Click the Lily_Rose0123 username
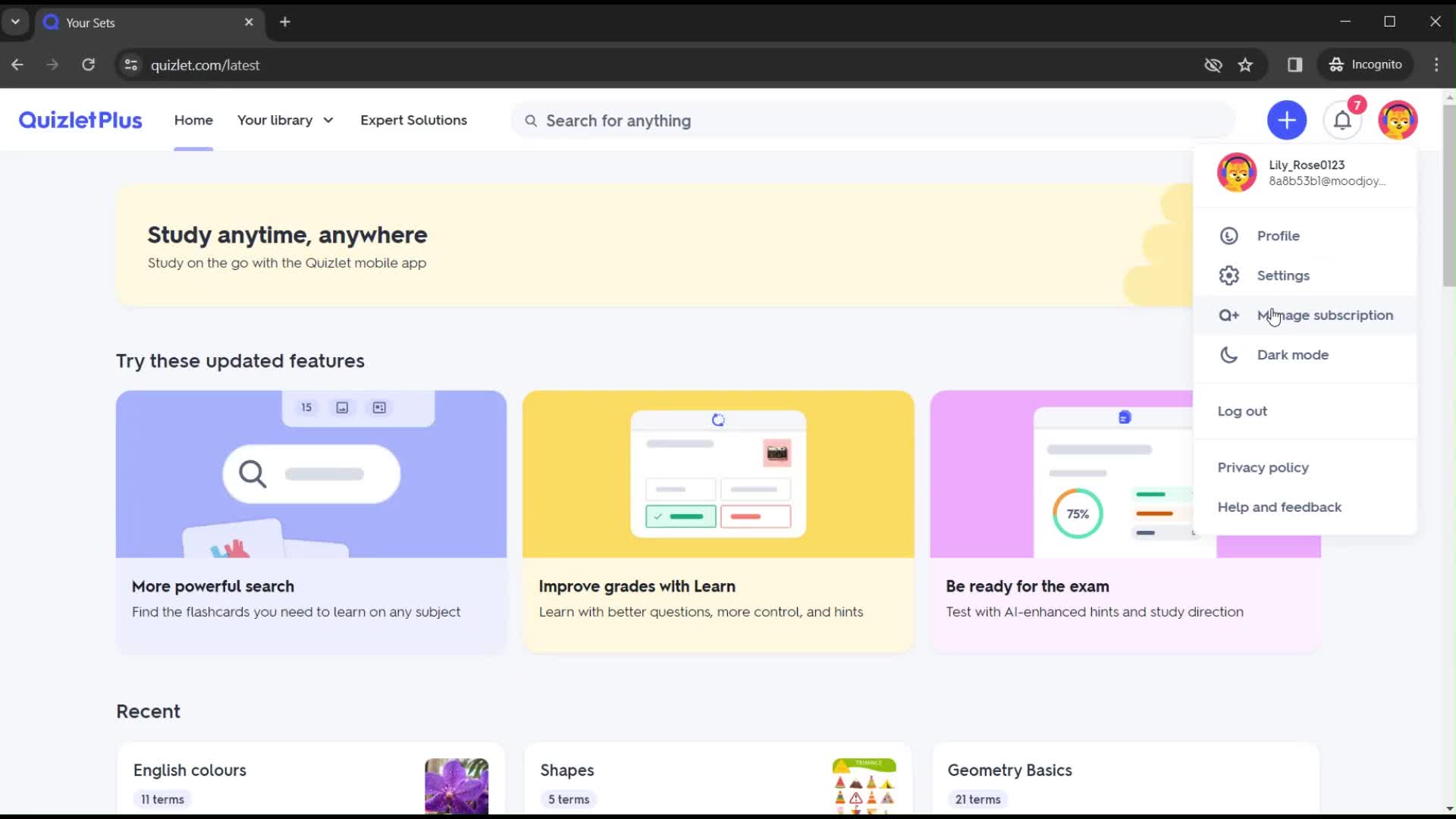This screenshot has width=1456, height=819. pyautogui.click(x=1307, y=165)
